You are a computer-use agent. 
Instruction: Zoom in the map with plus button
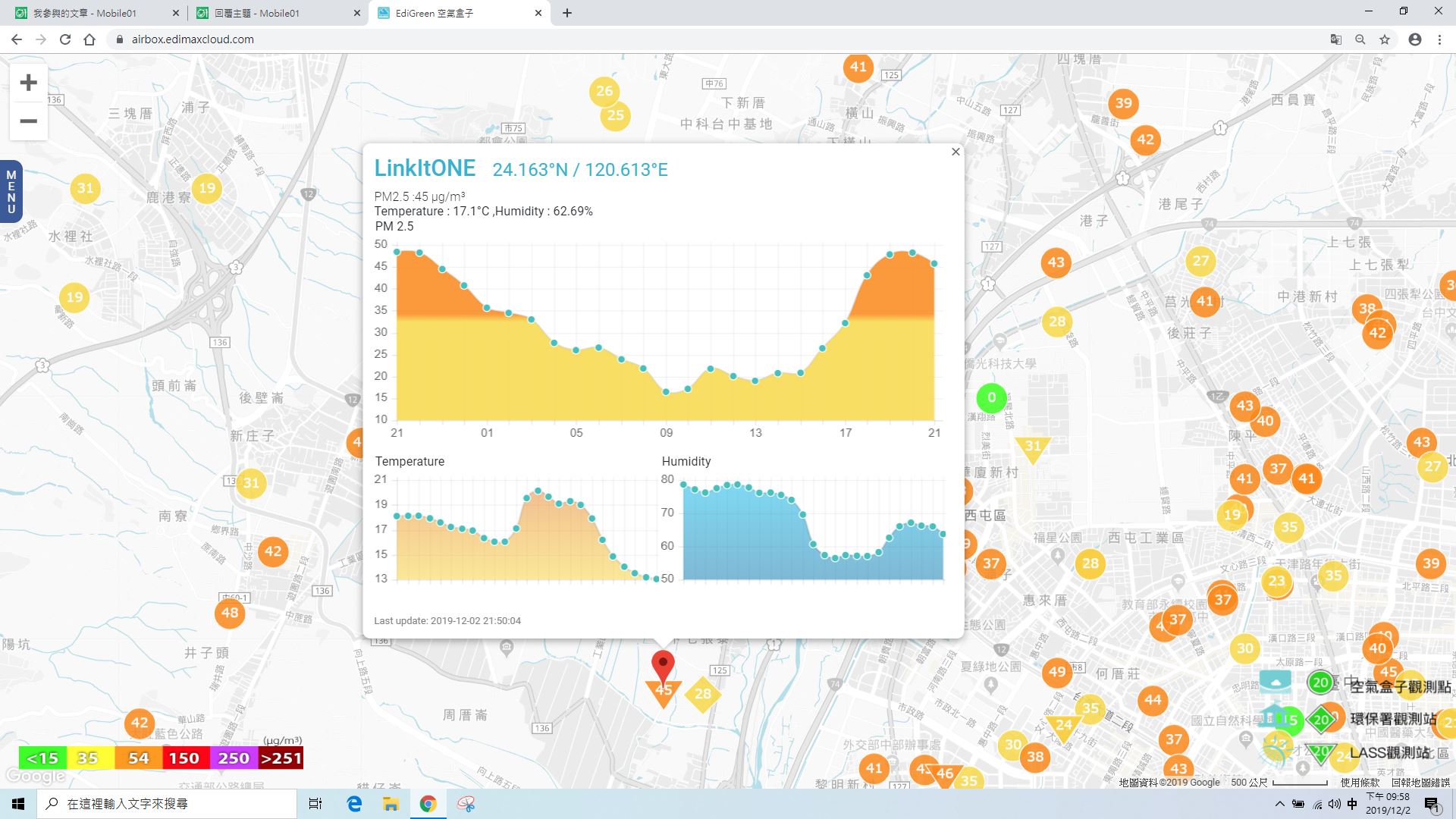tap(29, 82)
